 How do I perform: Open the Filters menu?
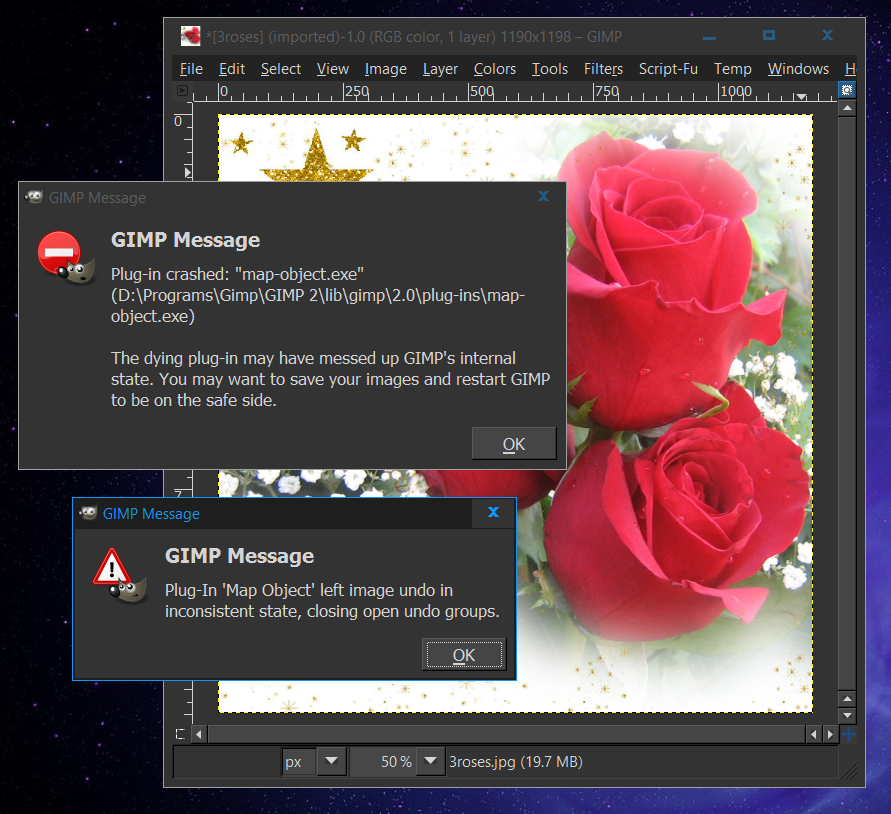tap(603, 69)
